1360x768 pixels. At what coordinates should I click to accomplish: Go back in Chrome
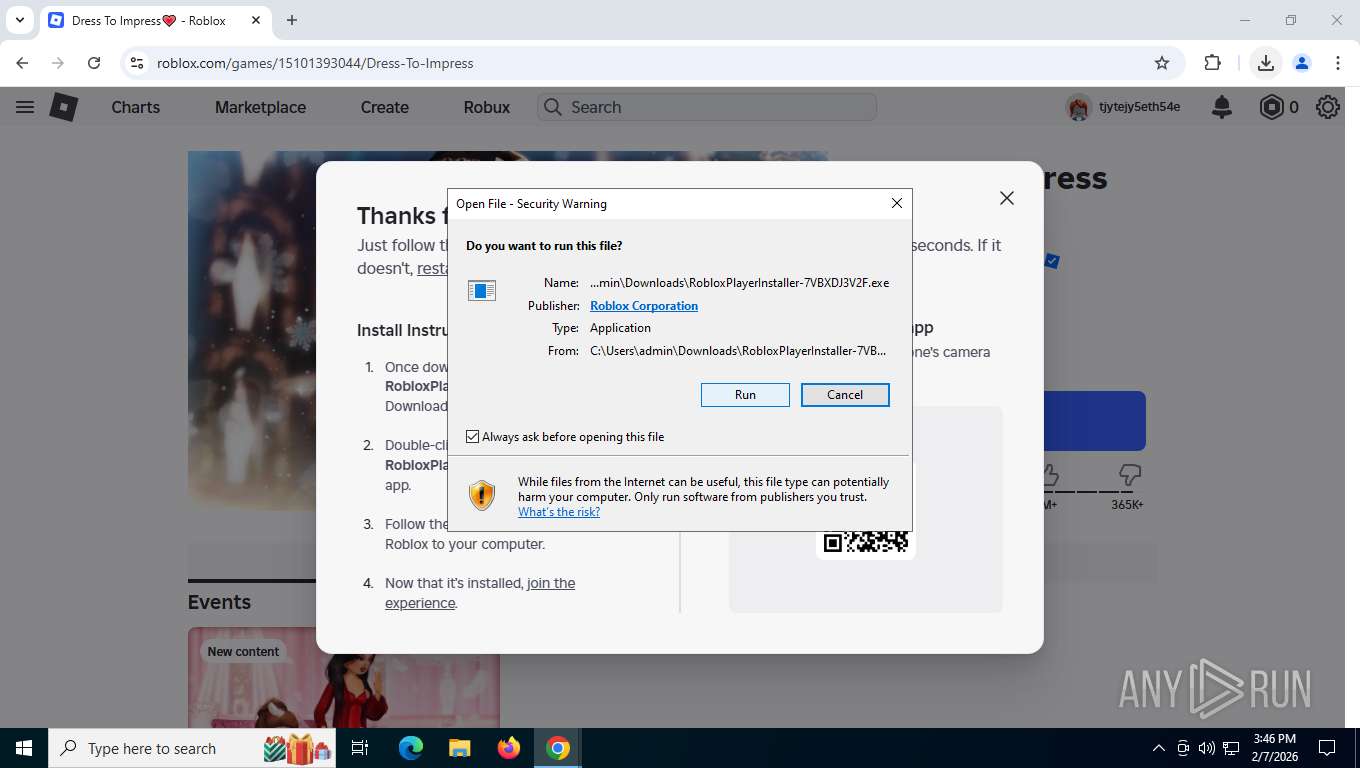(x=22, y=63)
